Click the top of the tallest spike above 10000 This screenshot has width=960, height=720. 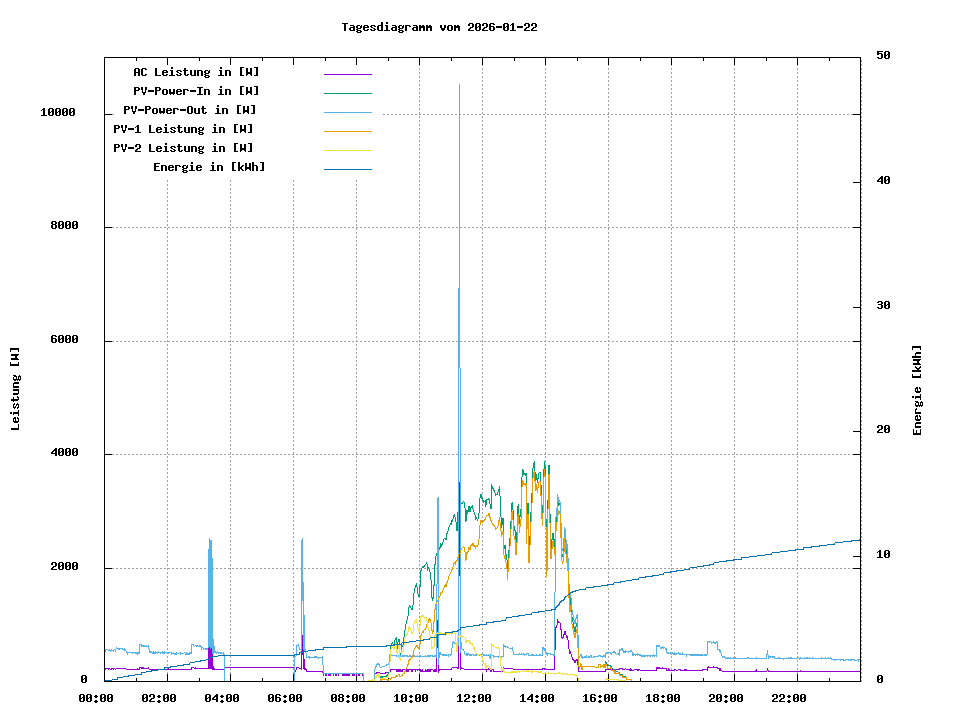click(x=459, y=86)
